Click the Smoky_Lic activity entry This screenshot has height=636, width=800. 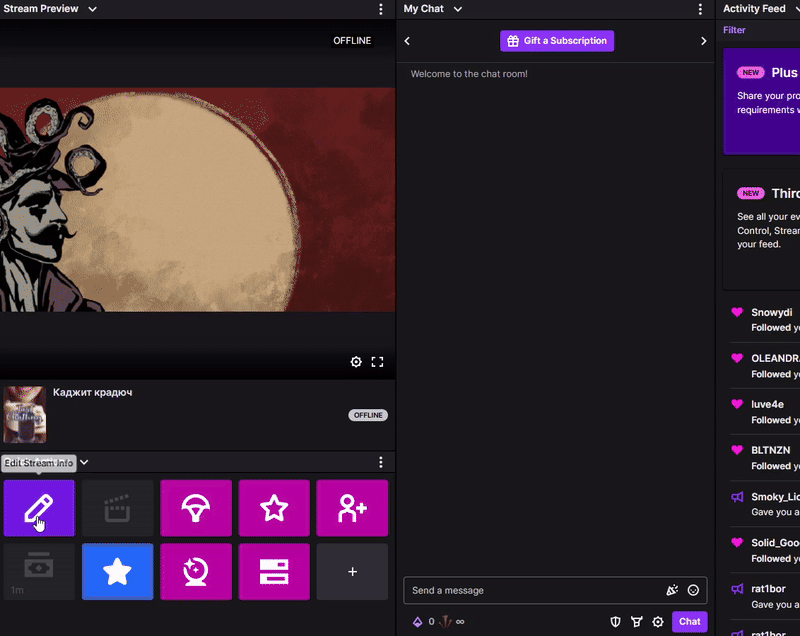tap(765, 504)
